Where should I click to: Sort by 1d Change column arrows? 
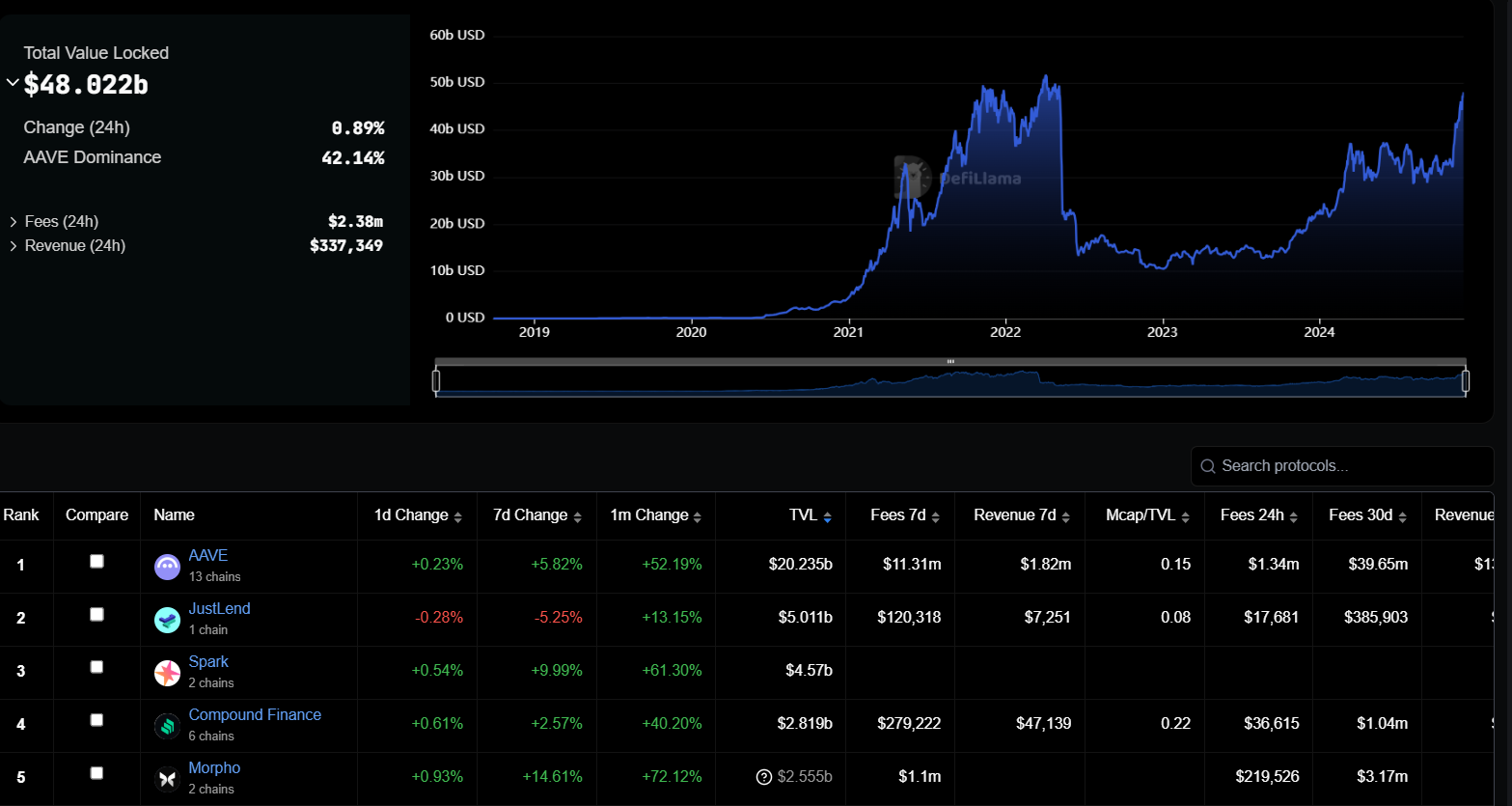458,517
